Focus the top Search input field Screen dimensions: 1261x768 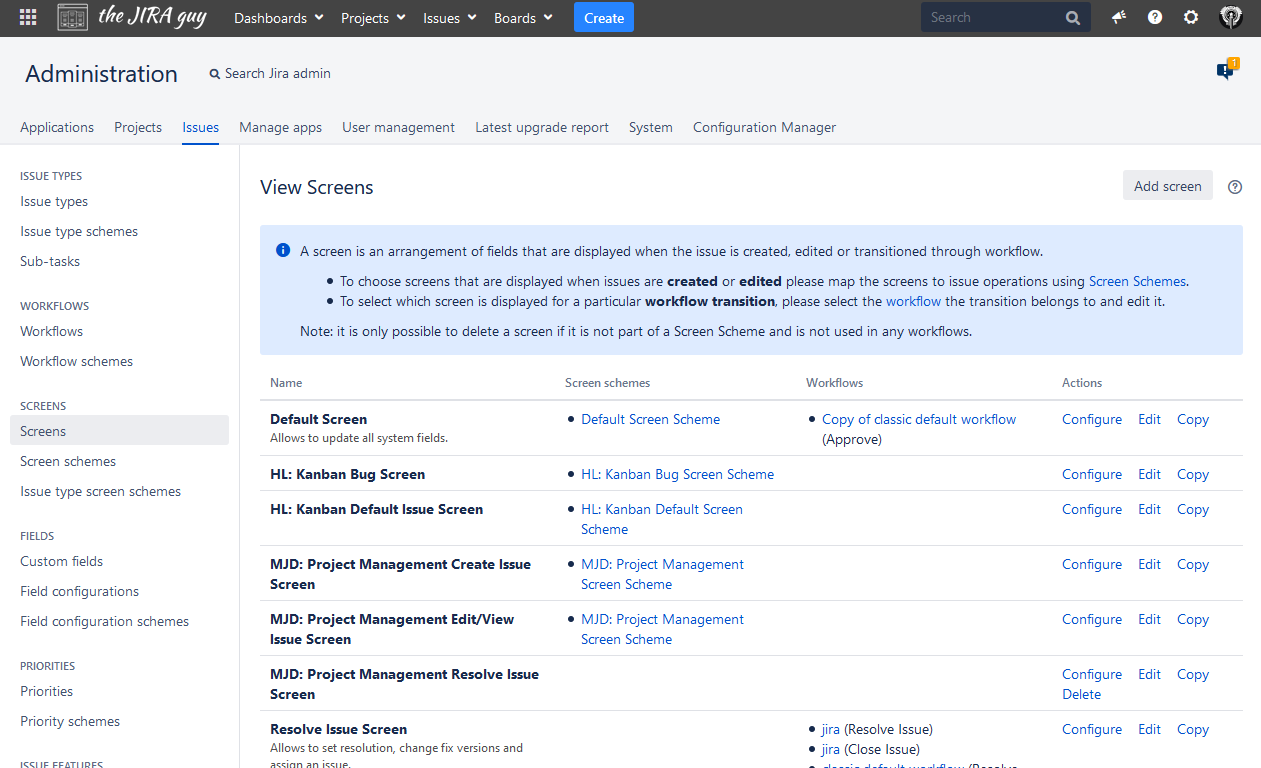990,18
